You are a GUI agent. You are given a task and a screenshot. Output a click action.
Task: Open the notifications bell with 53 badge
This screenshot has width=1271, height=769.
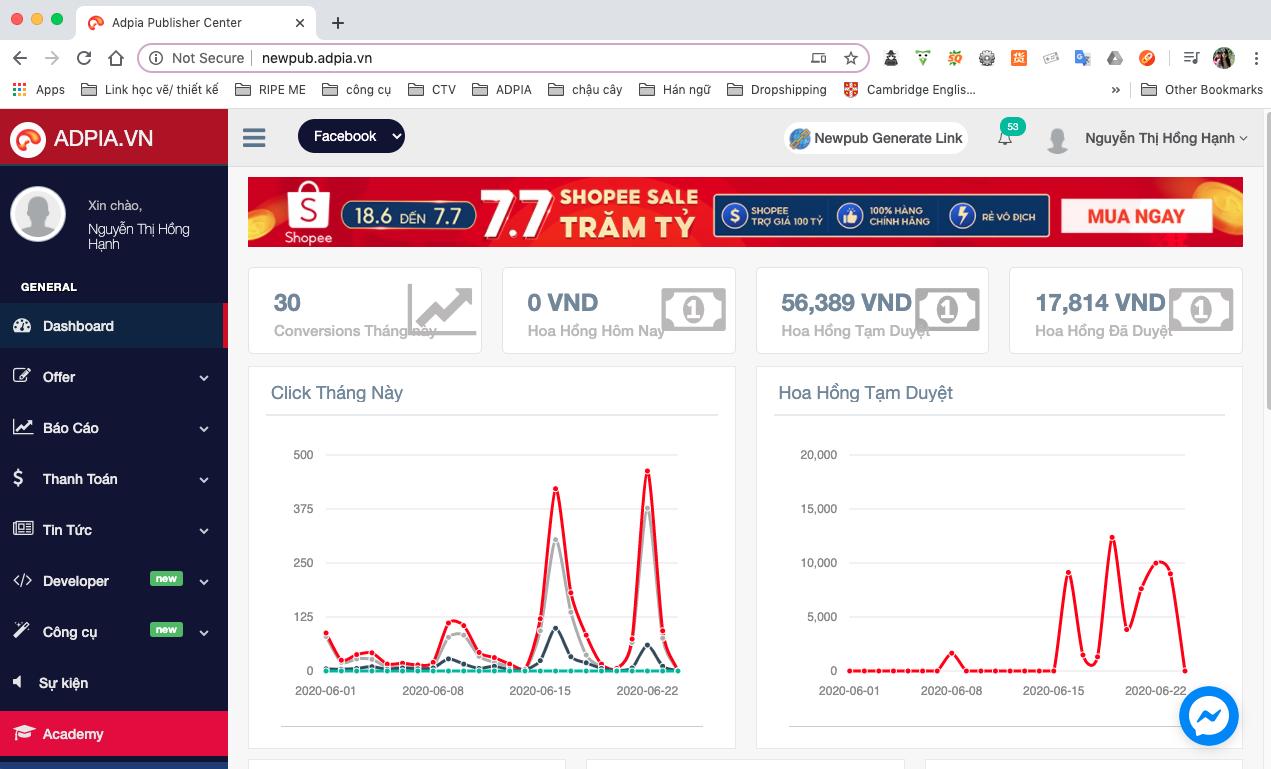(x=1006, y=136)
